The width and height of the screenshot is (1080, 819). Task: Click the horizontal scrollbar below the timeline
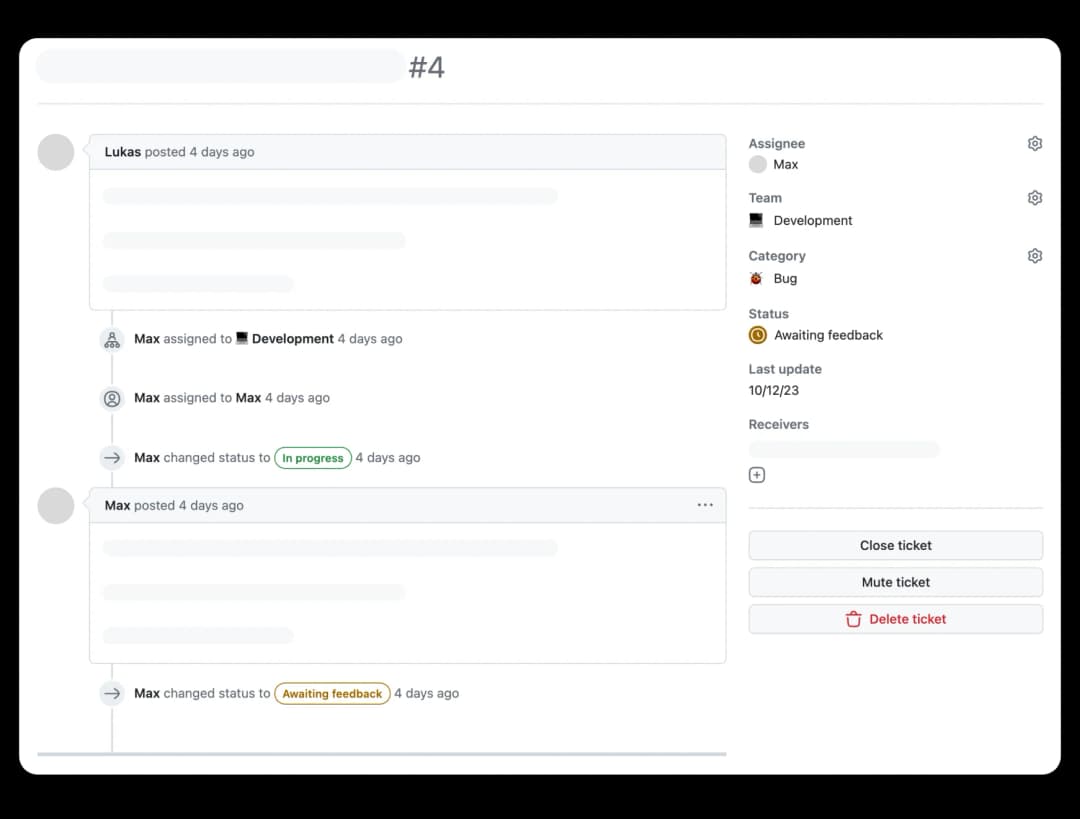(382, 754)
